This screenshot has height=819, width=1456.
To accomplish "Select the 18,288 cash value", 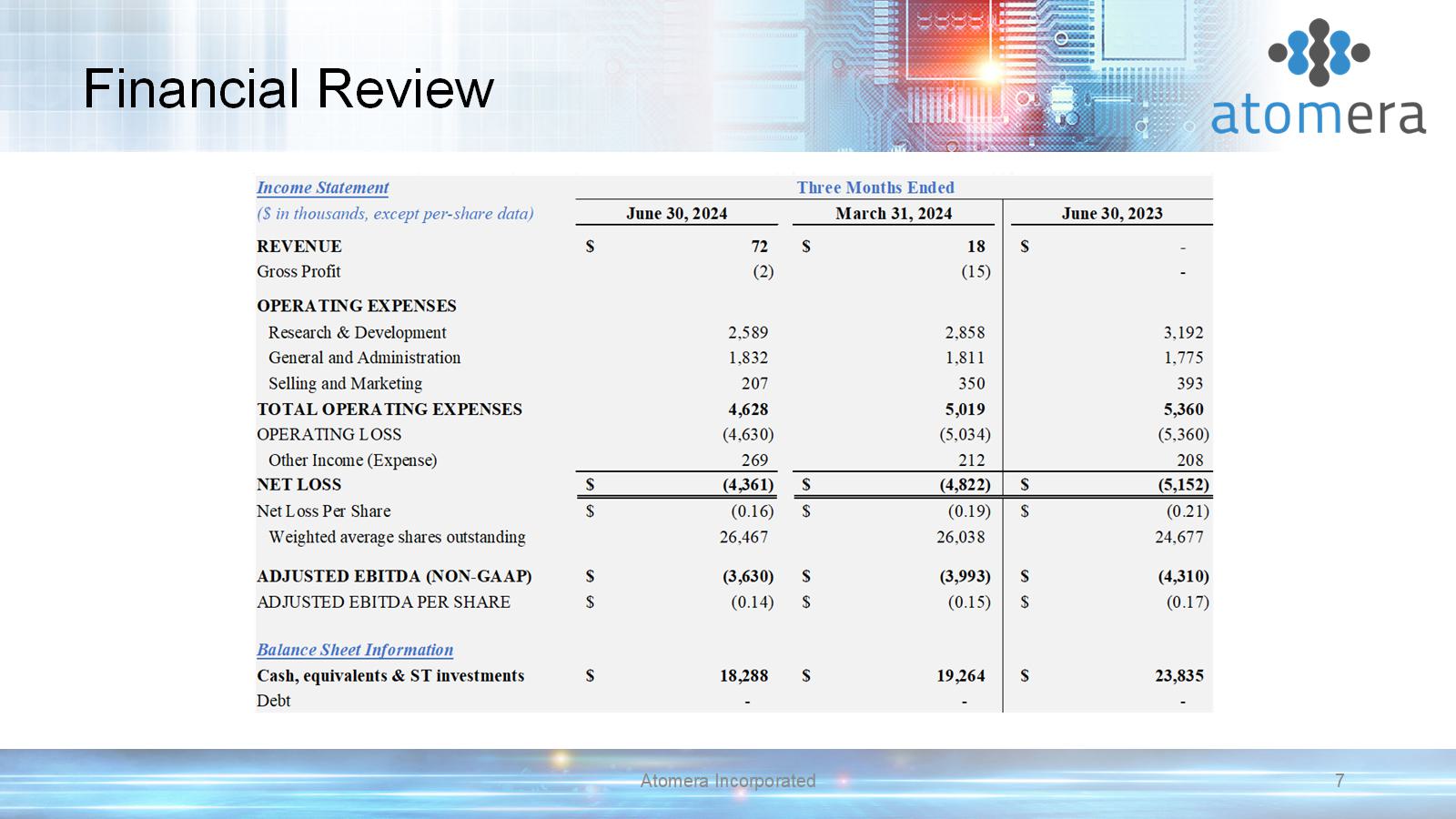I will [x=743, y=676].
